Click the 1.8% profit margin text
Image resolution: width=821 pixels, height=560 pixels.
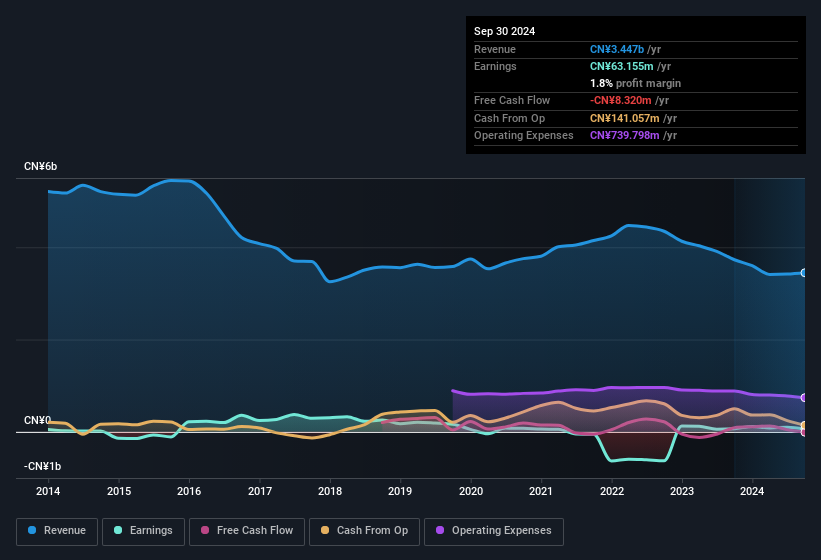tap(635, 84)
